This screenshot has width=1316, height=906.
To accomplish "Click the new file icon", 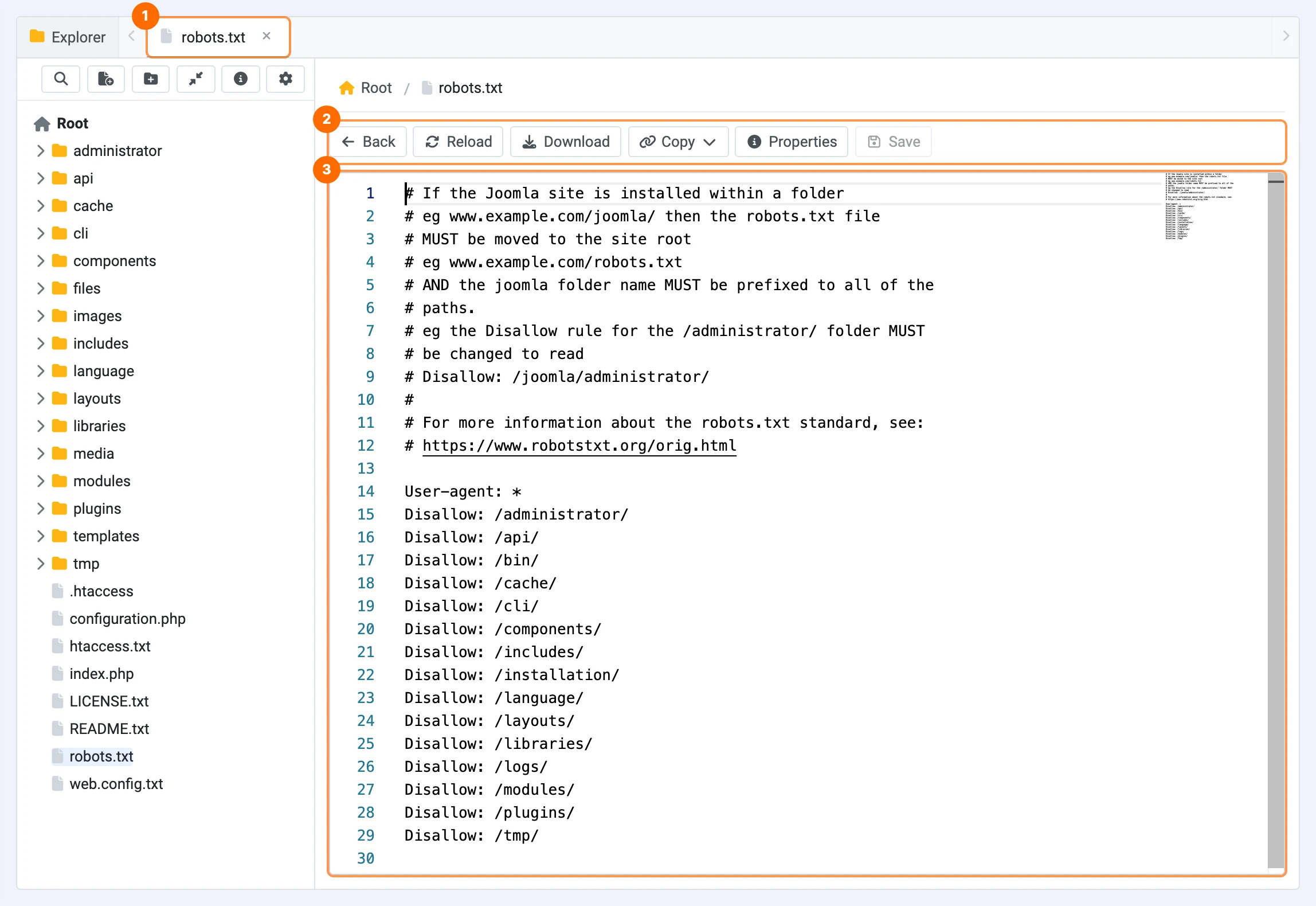I will (105, 79).
